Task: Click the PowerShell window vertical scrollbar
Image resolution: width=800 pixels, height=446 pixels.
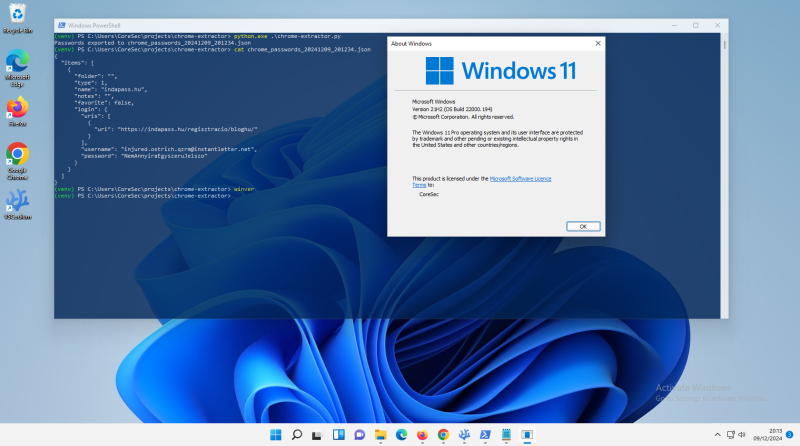Action: pos(724,176)
